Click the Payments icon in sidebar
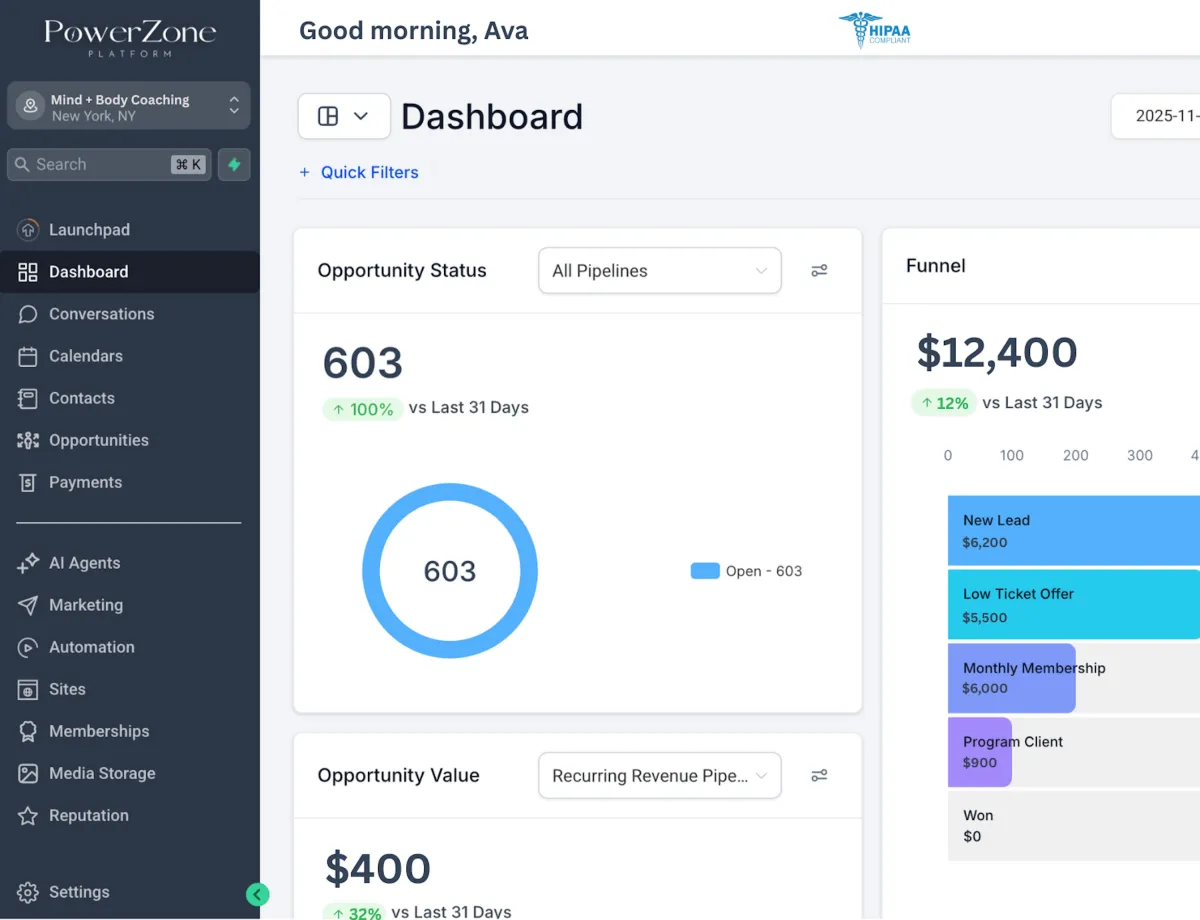Viewport: 1200px width, 920px height. [x=28, y=482]
